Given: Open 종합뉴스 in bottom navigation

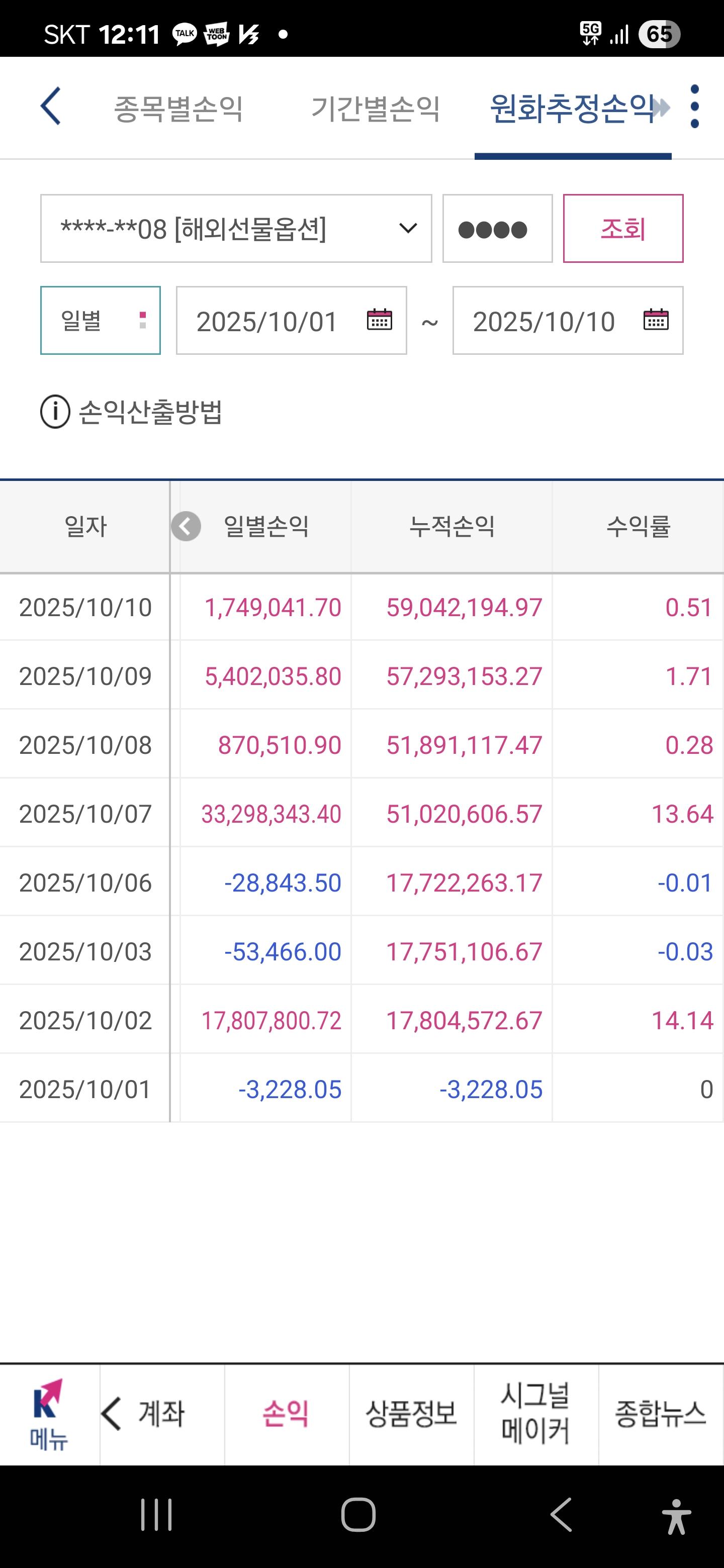Looking at the screenshot, I should 661,1414.
